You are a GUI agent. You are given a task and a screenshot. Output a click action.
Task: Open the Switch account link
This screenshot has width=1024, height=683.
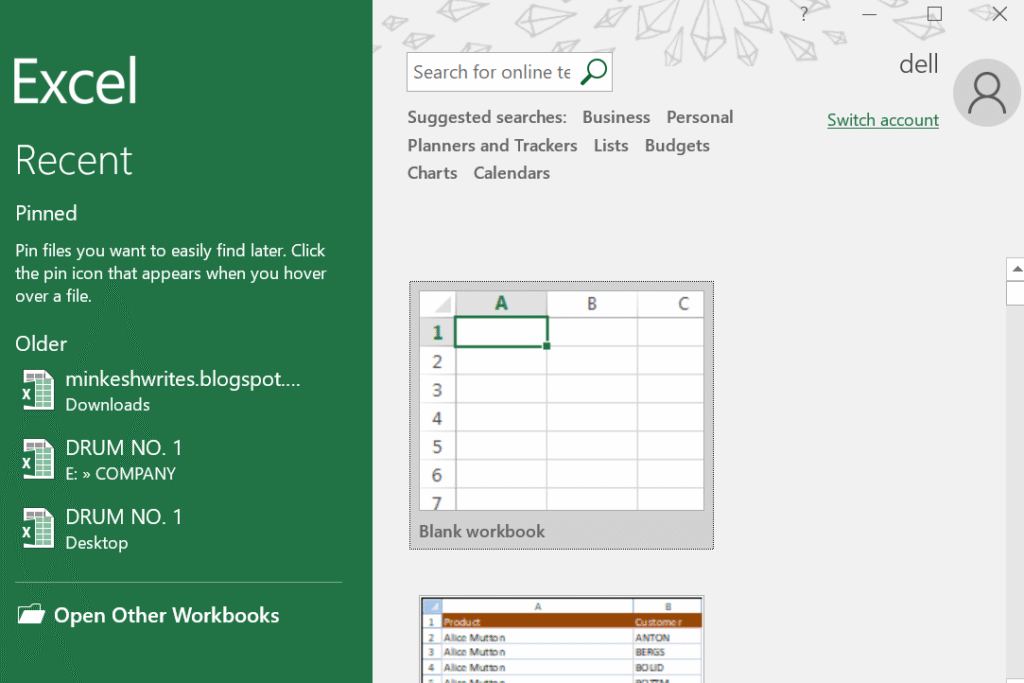click(882, 120)
